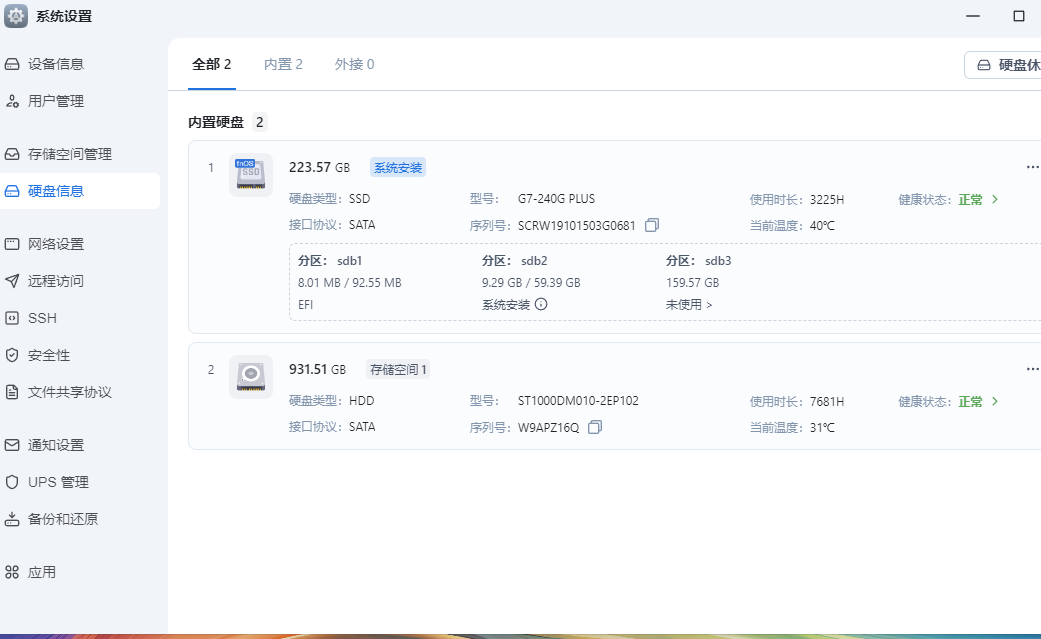The image size is (1041, 639).
Task: Go to 存储空间管理 settings
Action: click(x=70, y=154)
